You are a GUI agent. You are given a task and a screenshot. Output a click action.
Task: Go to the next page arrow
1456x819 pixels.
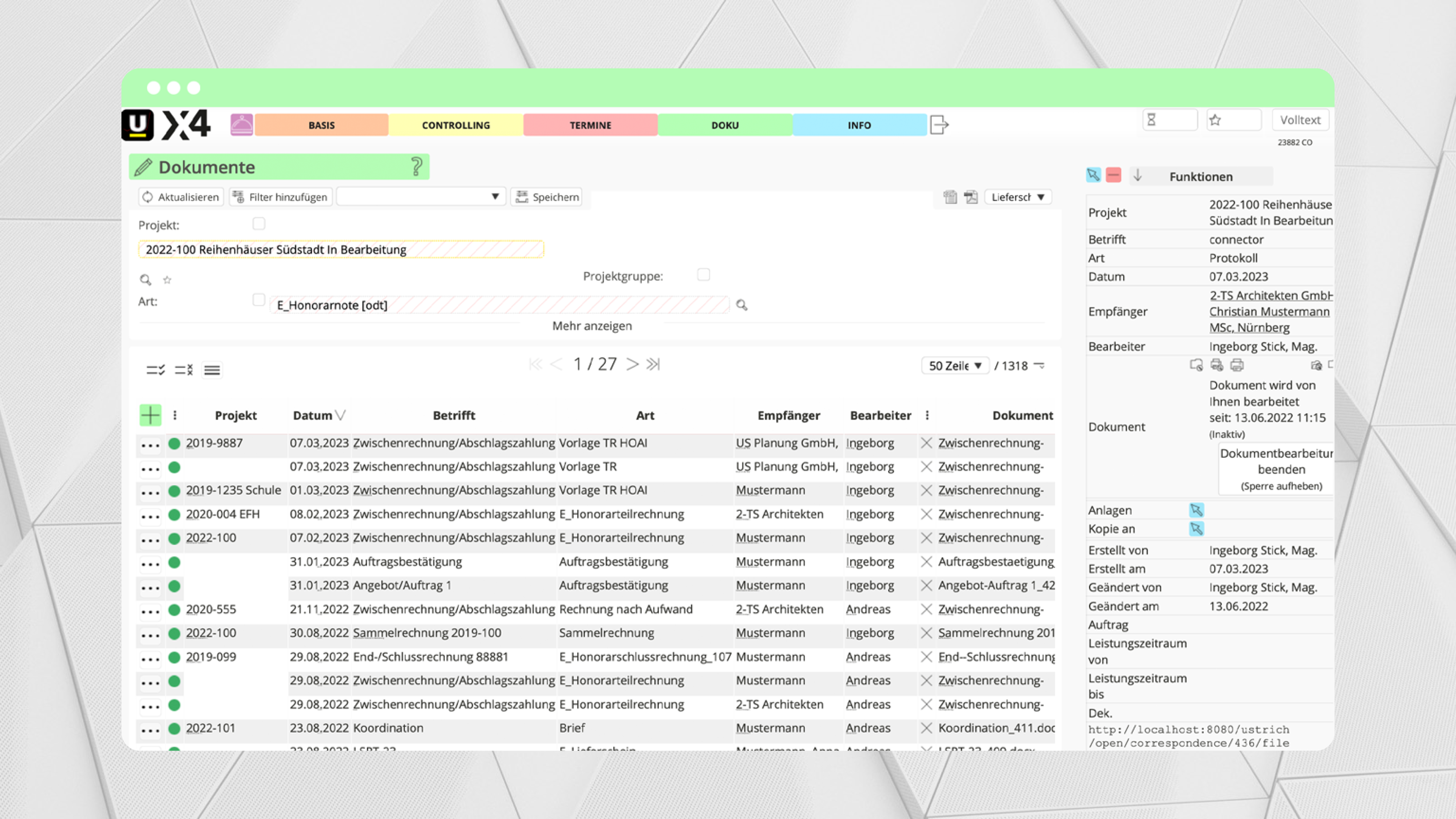tap(633, 365)
